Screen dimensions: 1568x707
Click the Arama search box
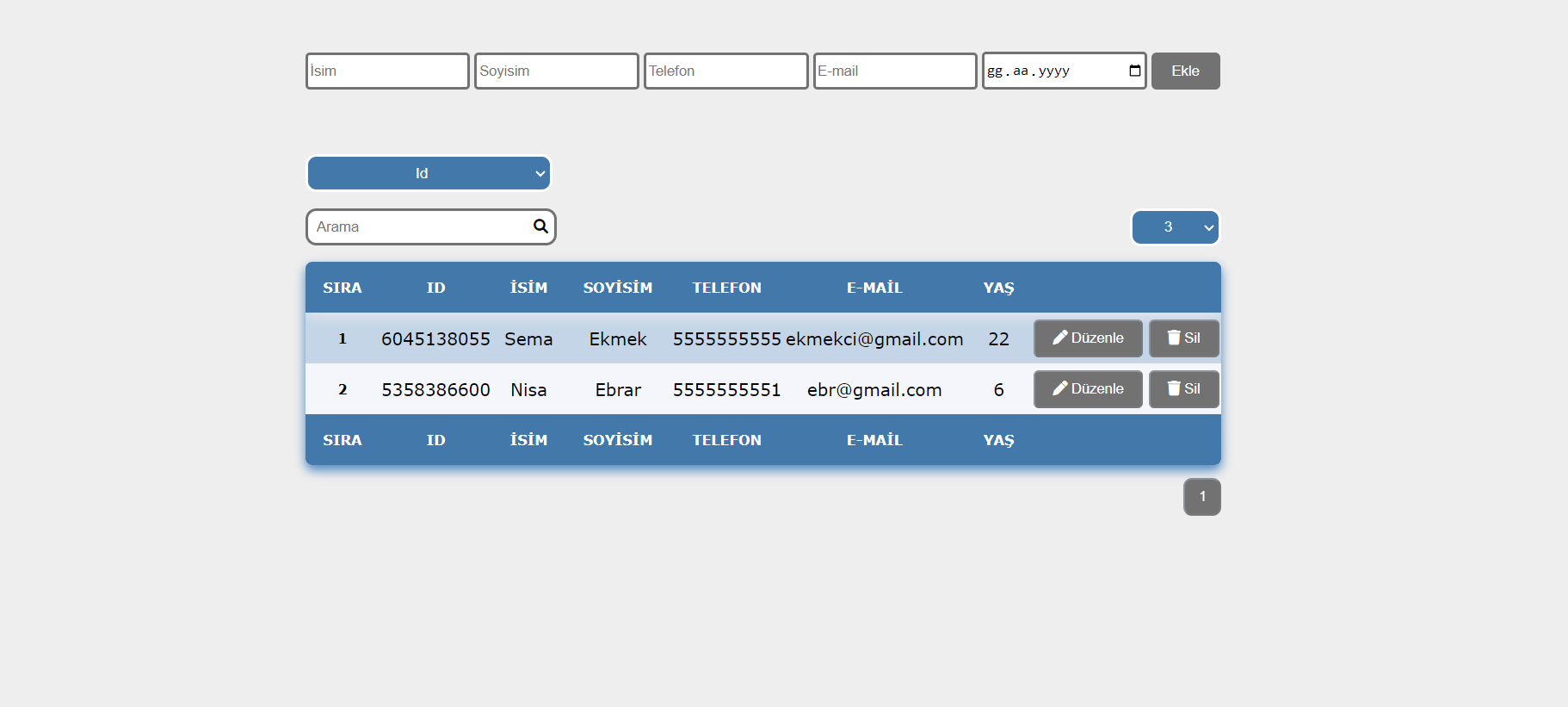(x=420, y=227)
